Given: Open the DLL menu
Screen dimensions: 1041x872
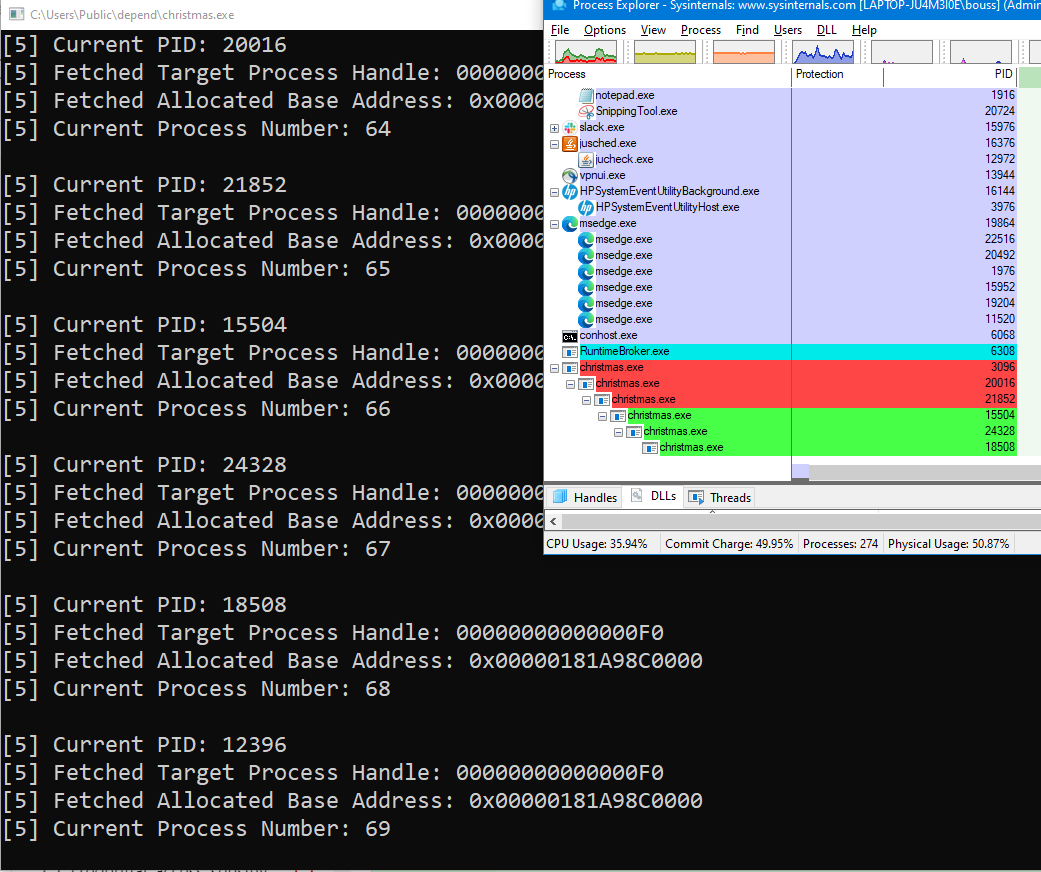Looking at the screenshot, I should click(827, 30).
